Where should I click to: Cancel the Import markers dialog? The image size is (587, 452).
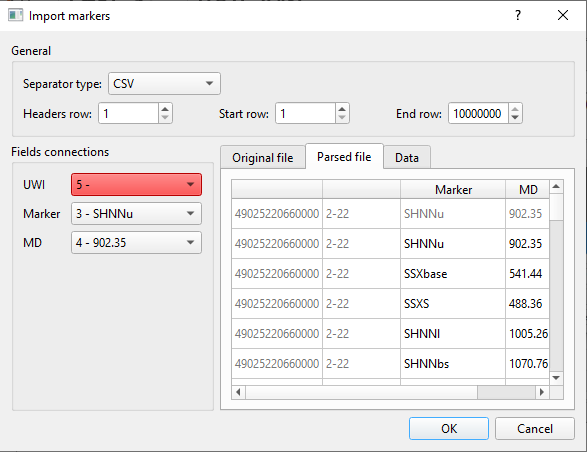(x=535, y=428)
